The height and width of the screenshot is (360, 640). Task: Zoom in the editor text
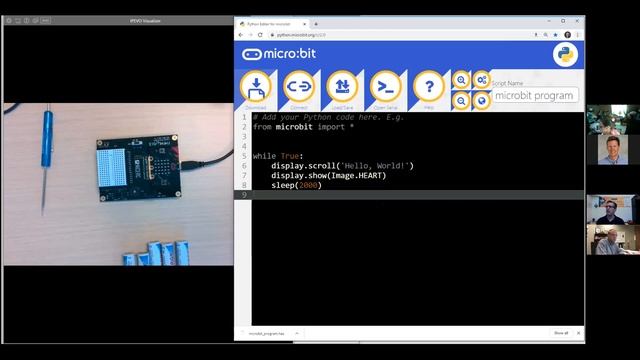[x=461, y=80]
